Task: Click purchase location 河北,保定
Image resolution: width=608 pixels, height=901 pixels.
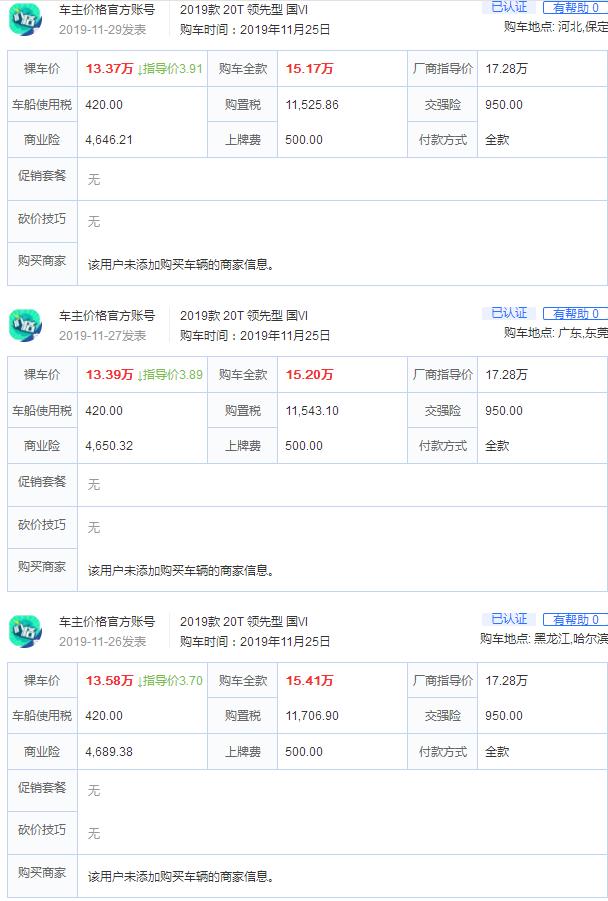Action: pyautogui.click(x=583, y=26)
